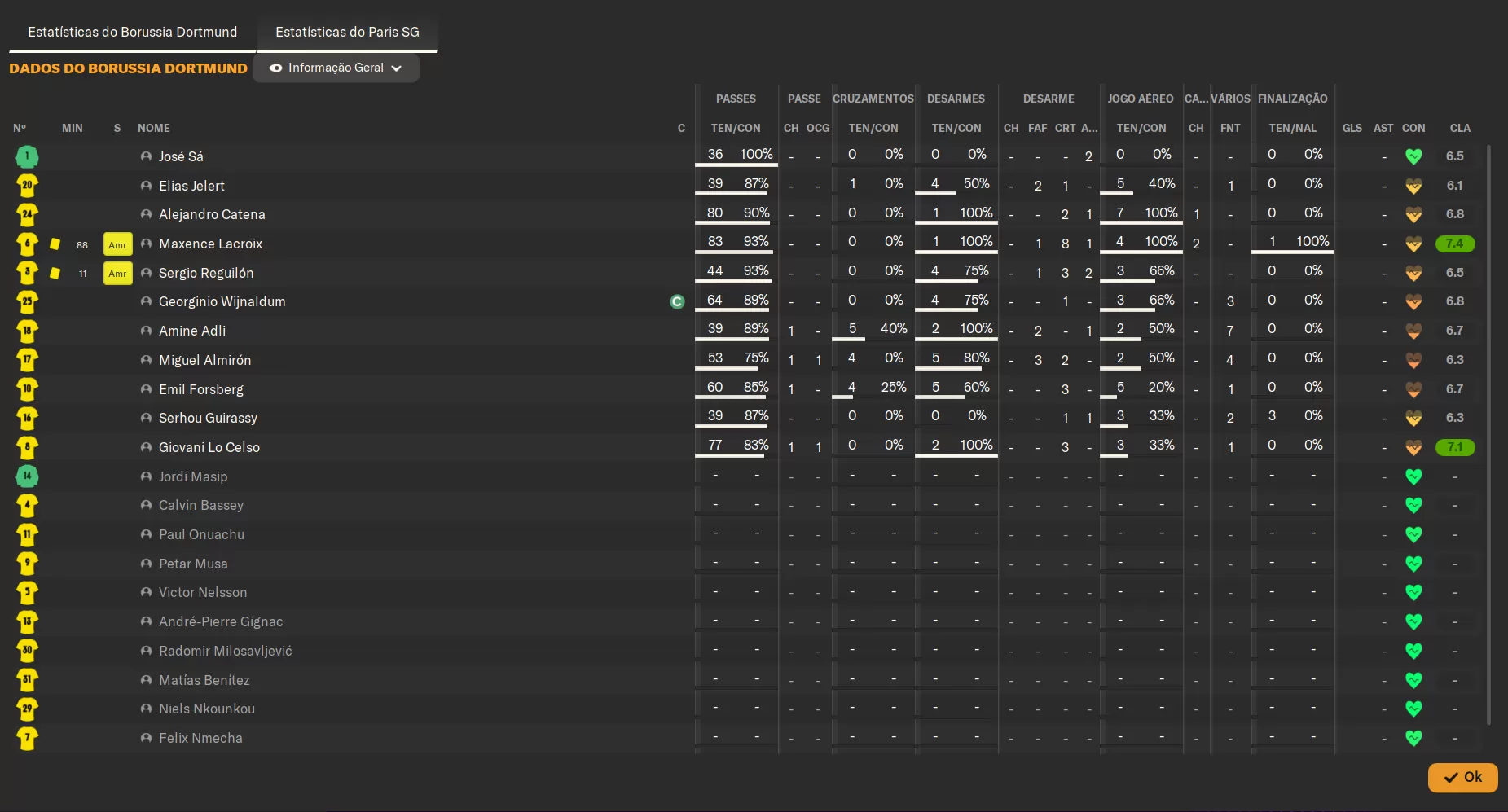Click Maxence Lacroix 7.4 rating badge
The width and height of the screenshot is (1508, 812).
pyautogui.click(x=1455, y=244)
